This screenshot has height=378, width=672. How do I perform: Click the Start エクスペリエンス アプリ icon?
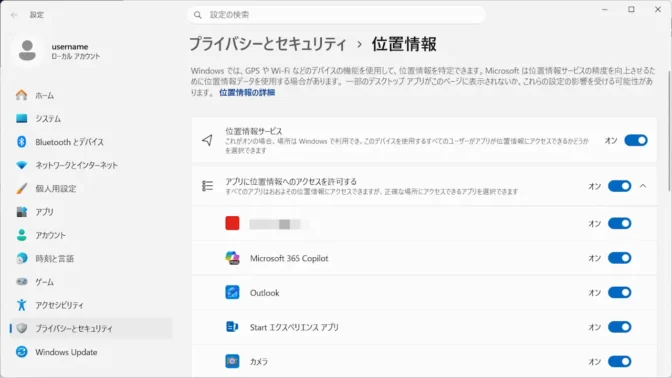[232, 327]
